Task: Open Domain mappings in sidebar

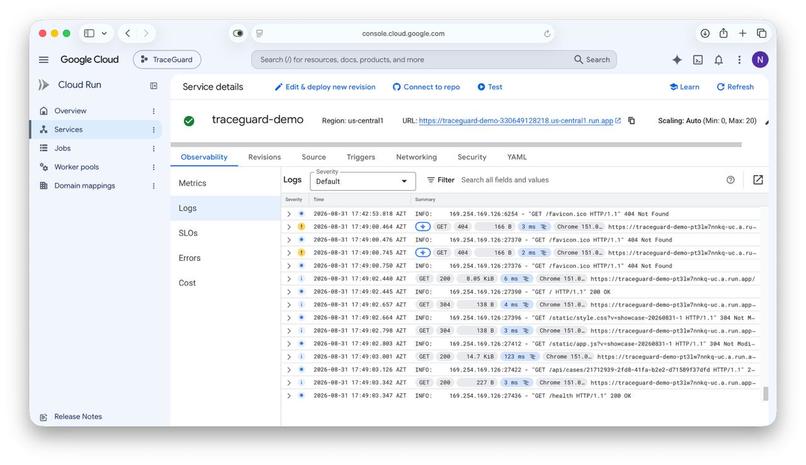Action: point(84,185)
